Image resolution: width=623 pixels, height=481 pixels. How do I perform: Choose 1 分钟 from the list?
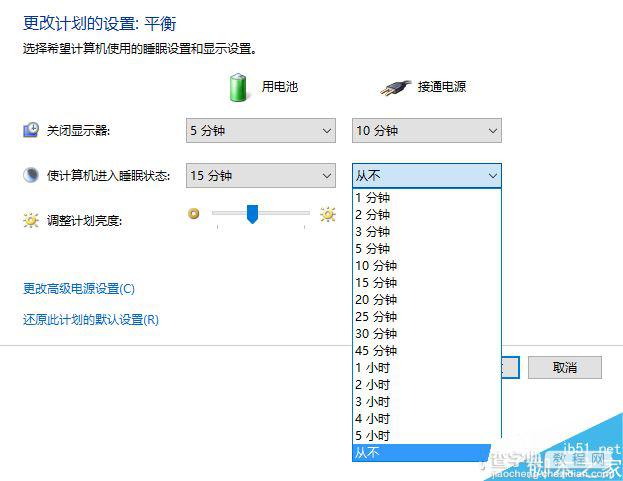point(427,197)
